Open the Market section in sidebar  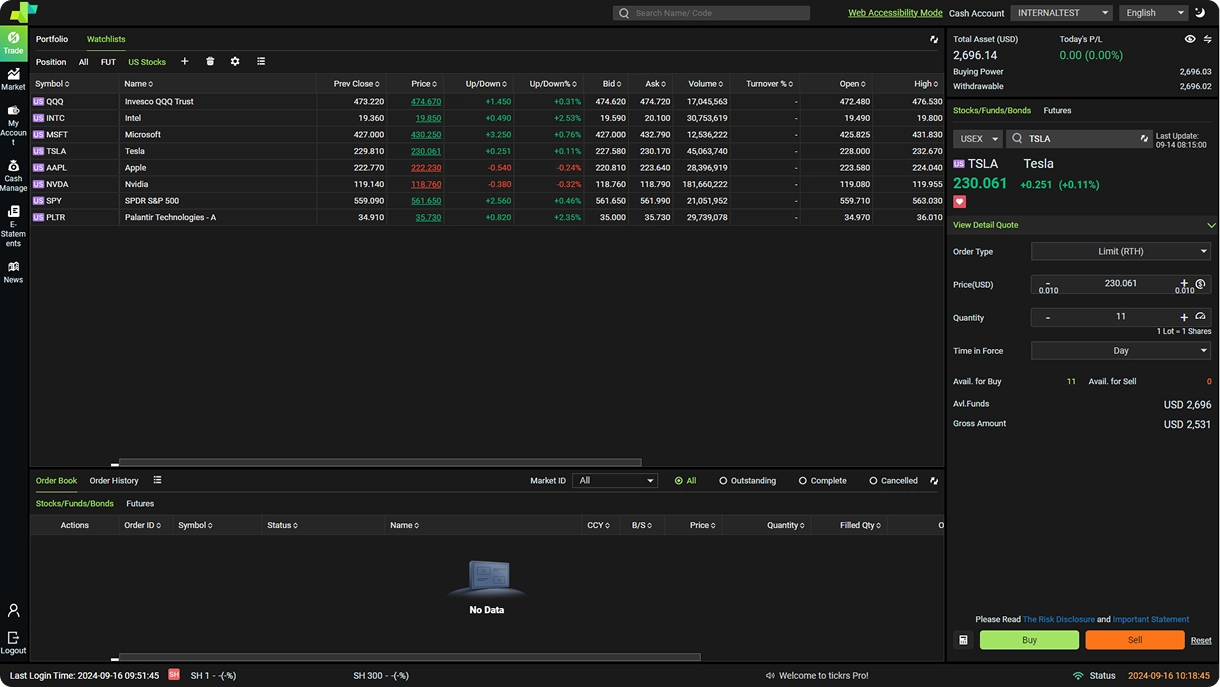[x=13, y=78]
